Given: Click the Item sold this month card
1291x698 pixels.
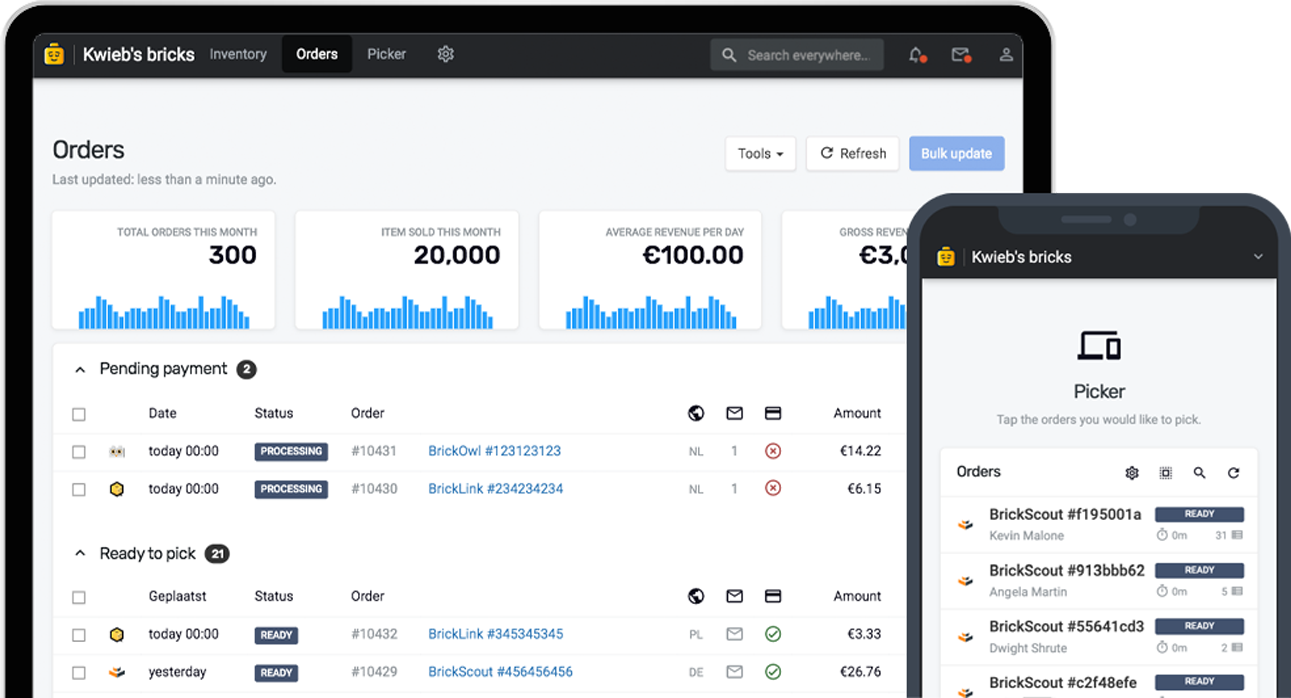Looking at the screenshot, I should click(x=407, y=270).
